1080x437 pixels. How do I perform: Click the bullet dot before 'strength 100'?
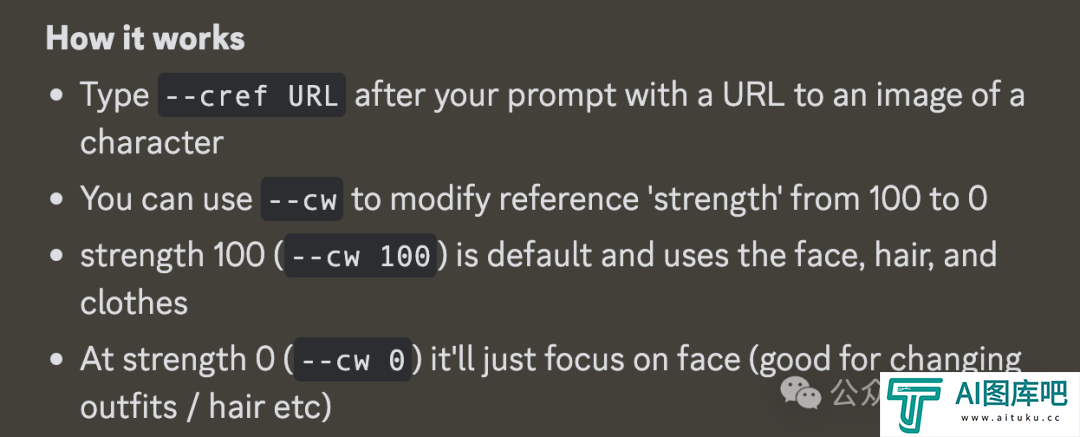coord(56,256)
